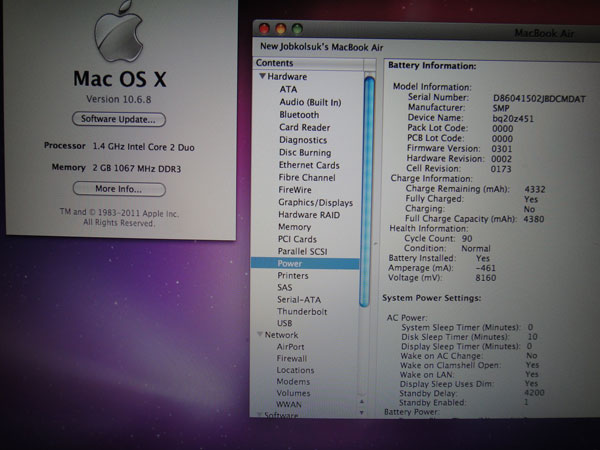This screenshot has width=600, height=450.
Task: Toggle the Software section disclosure triangle
Action: coord(260,413)
